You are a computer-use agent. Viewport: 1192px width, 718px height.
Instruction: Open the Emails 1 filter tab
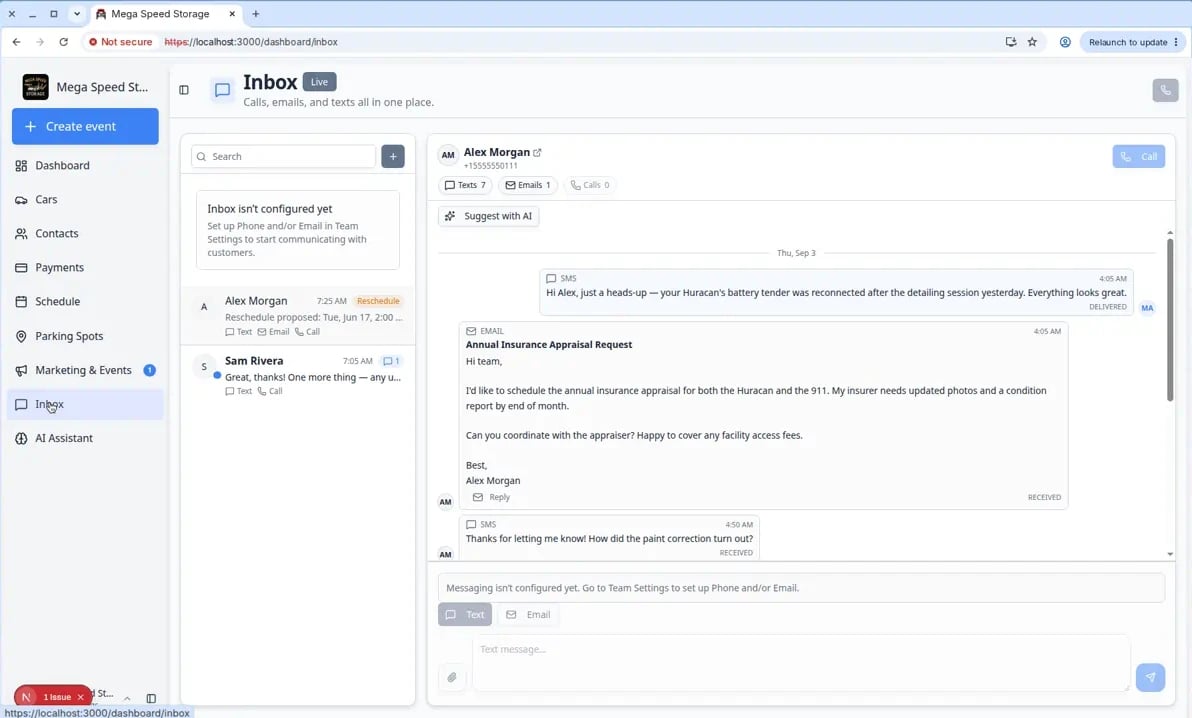[528, 185]
